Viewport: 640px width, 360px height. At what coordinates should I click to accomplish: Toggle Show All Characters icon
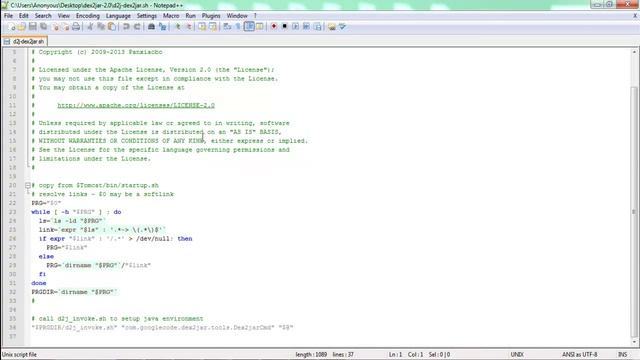coord(238,27)
